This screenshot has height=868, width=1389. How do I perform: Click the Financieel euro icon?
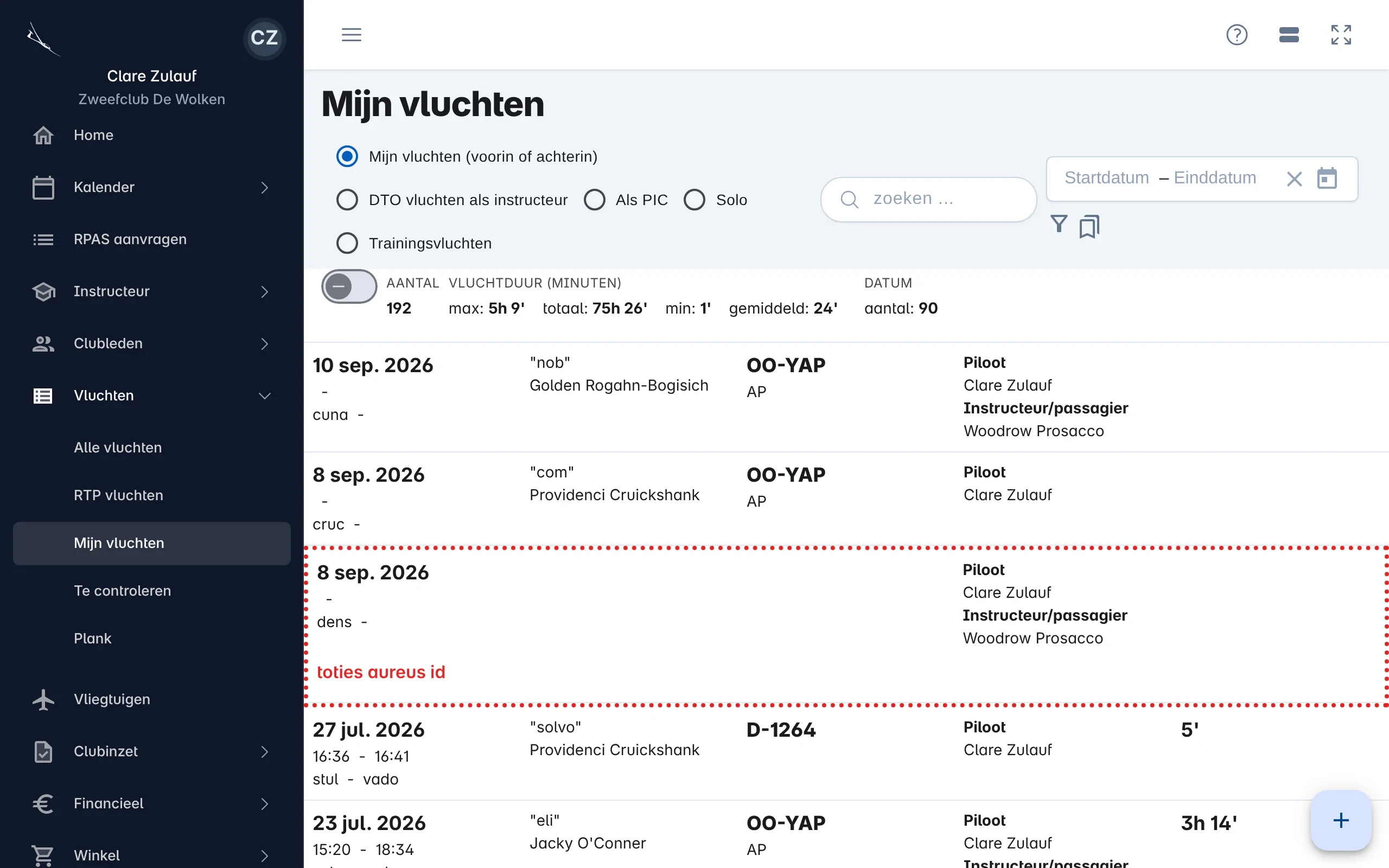click(x=43, y=803)
